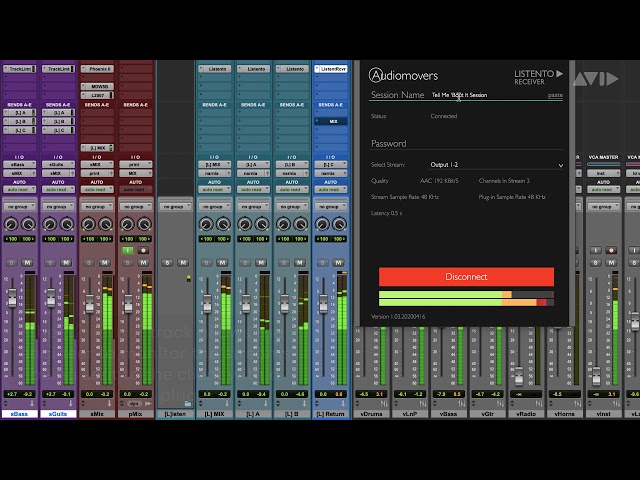Screen dimensions: 640x480
Task: Open the sGuits output path sMIX selector
Action: (x=56, y=173)
